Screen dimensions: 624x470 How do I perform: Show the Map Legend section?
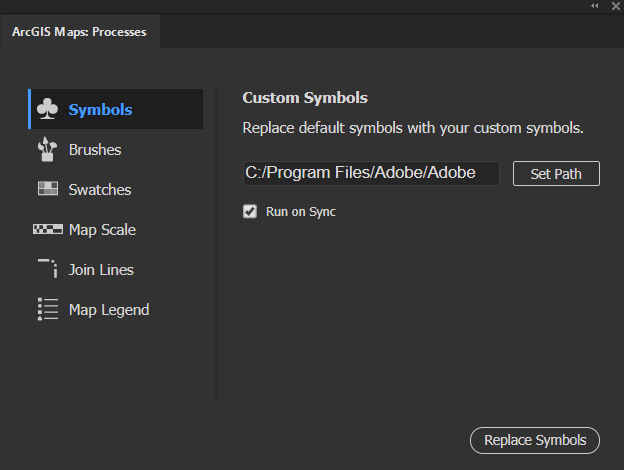(x=115, y=310)
